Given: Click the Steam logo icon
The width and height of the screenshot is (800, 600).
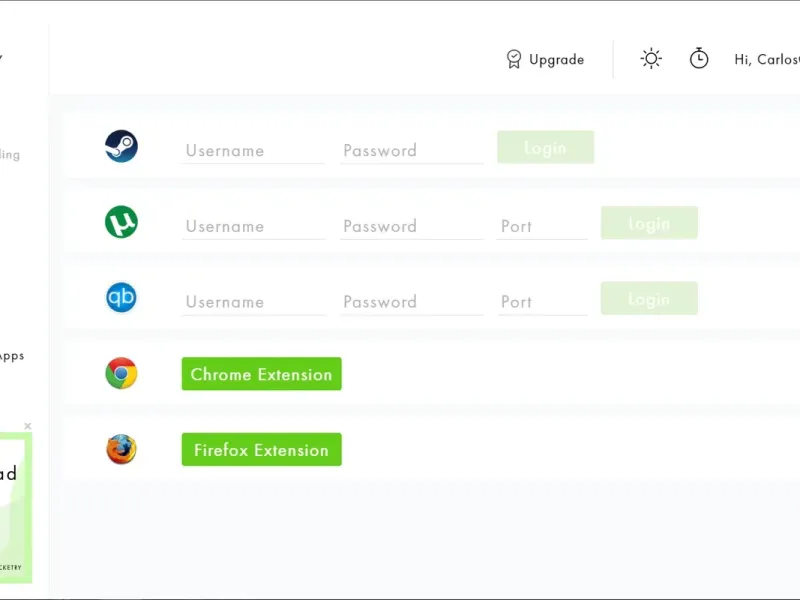Looking at the screenshot, I should (121, 147).
